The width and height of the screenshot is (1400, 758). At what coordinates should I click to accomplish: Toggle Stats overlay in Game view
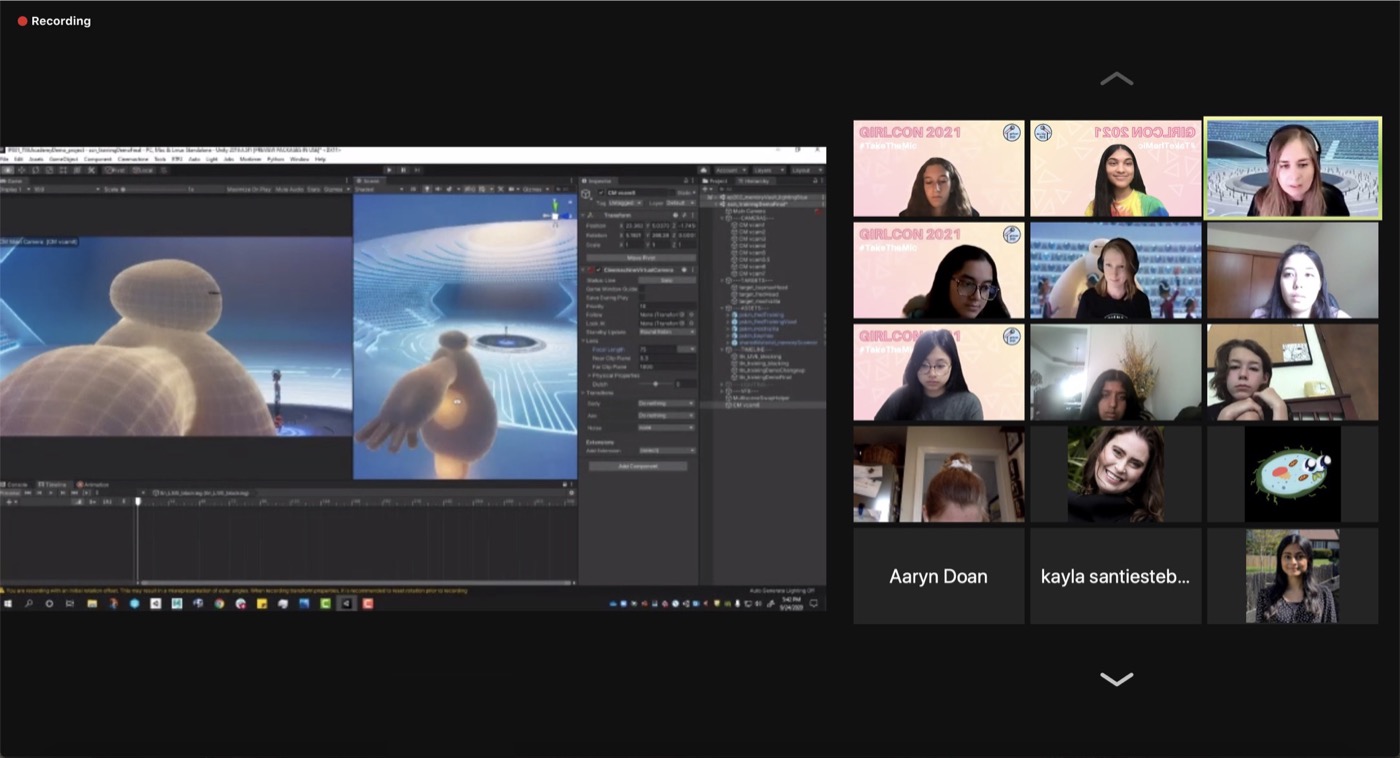(314, 189)
